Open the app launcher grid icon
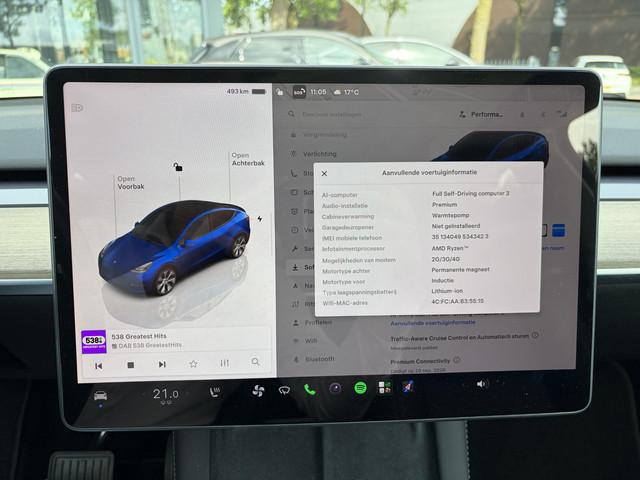The image size is (640, 480). (384, 387)
